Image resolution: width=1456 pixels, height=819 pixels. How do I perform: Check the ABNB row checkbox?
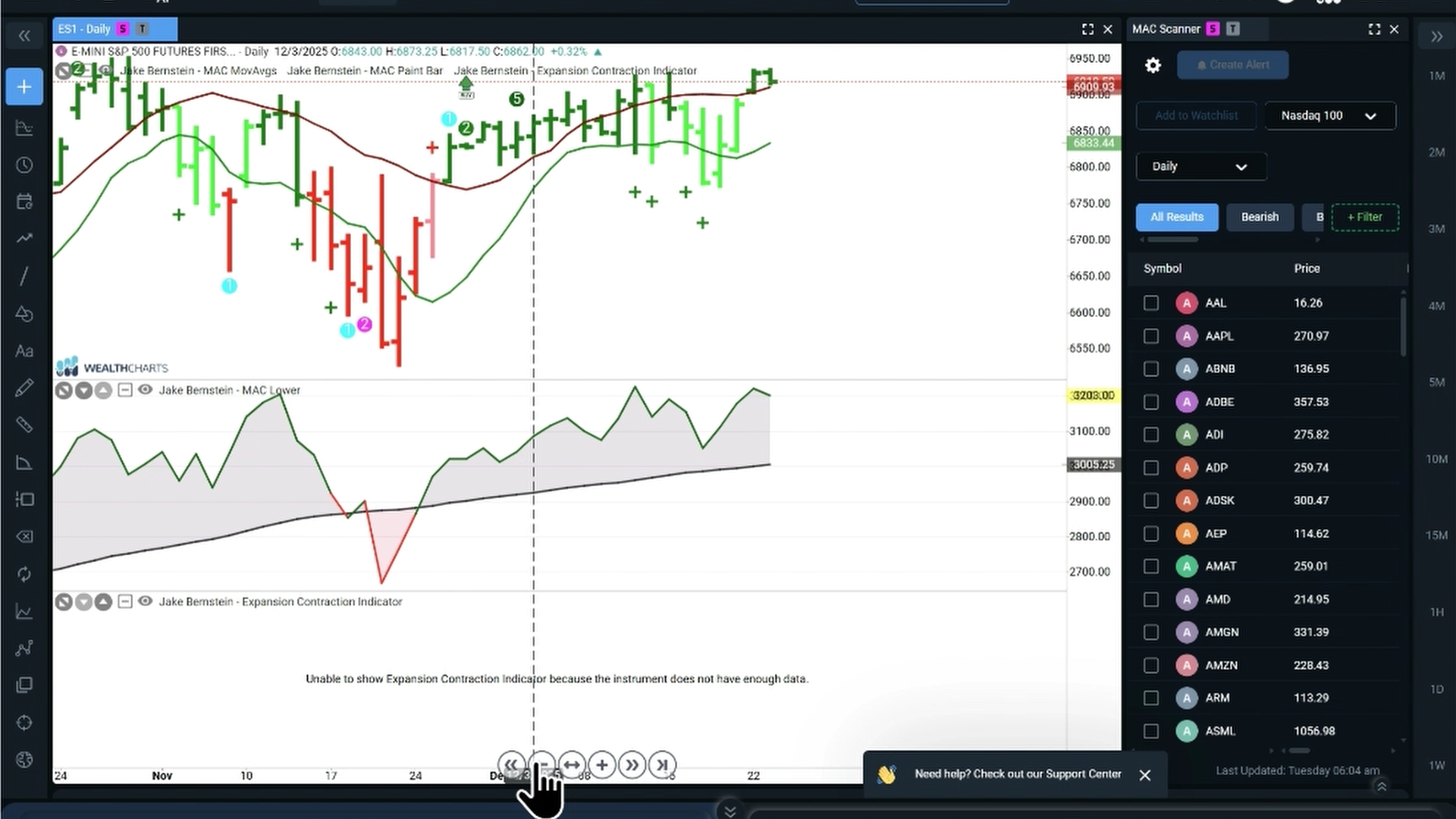pos(1151,369)
